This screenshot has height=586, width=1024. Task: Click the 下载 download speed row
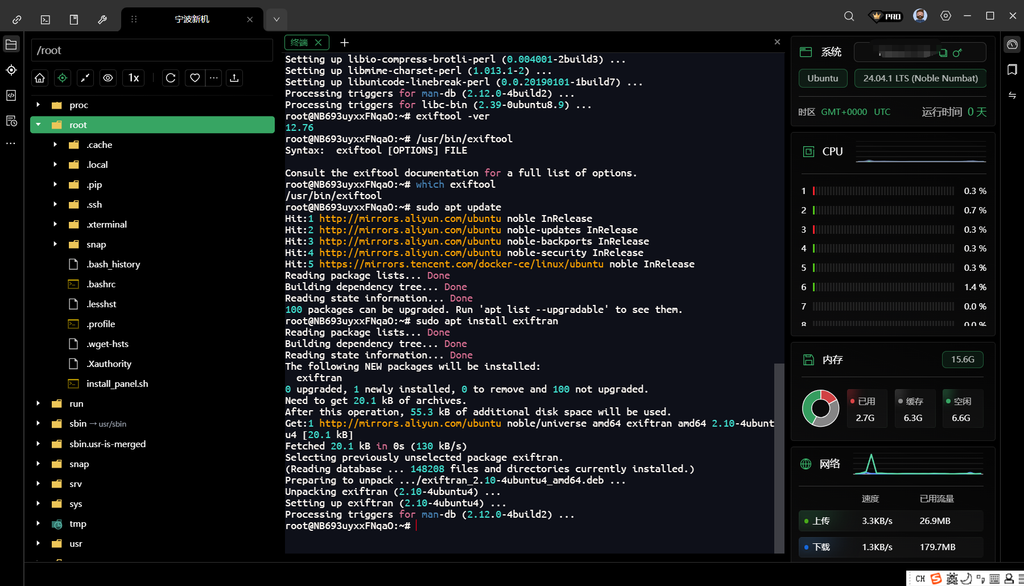coord(891,547)
